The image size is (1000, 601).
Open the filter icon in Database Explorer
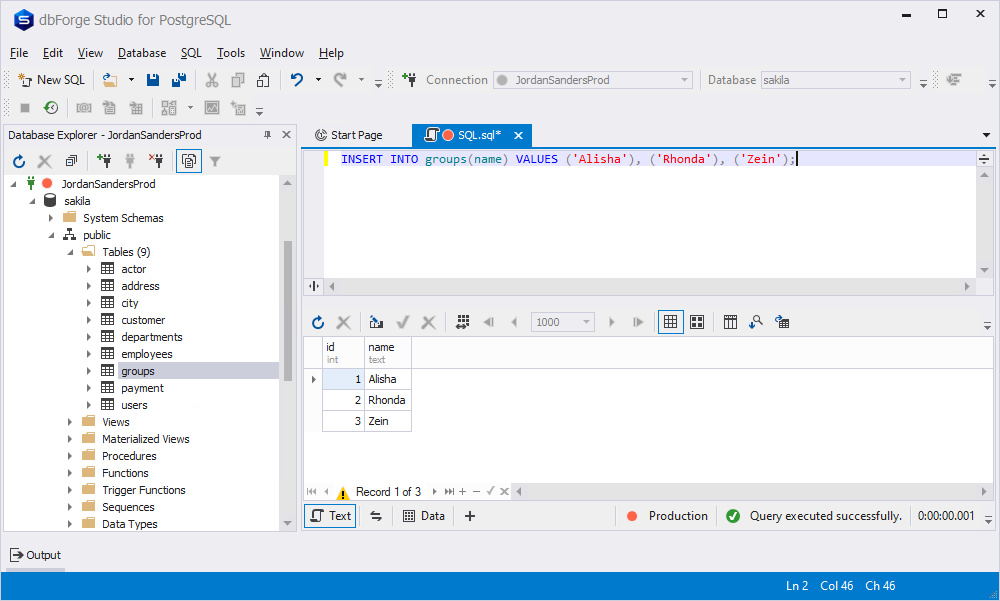click(215, 160)
